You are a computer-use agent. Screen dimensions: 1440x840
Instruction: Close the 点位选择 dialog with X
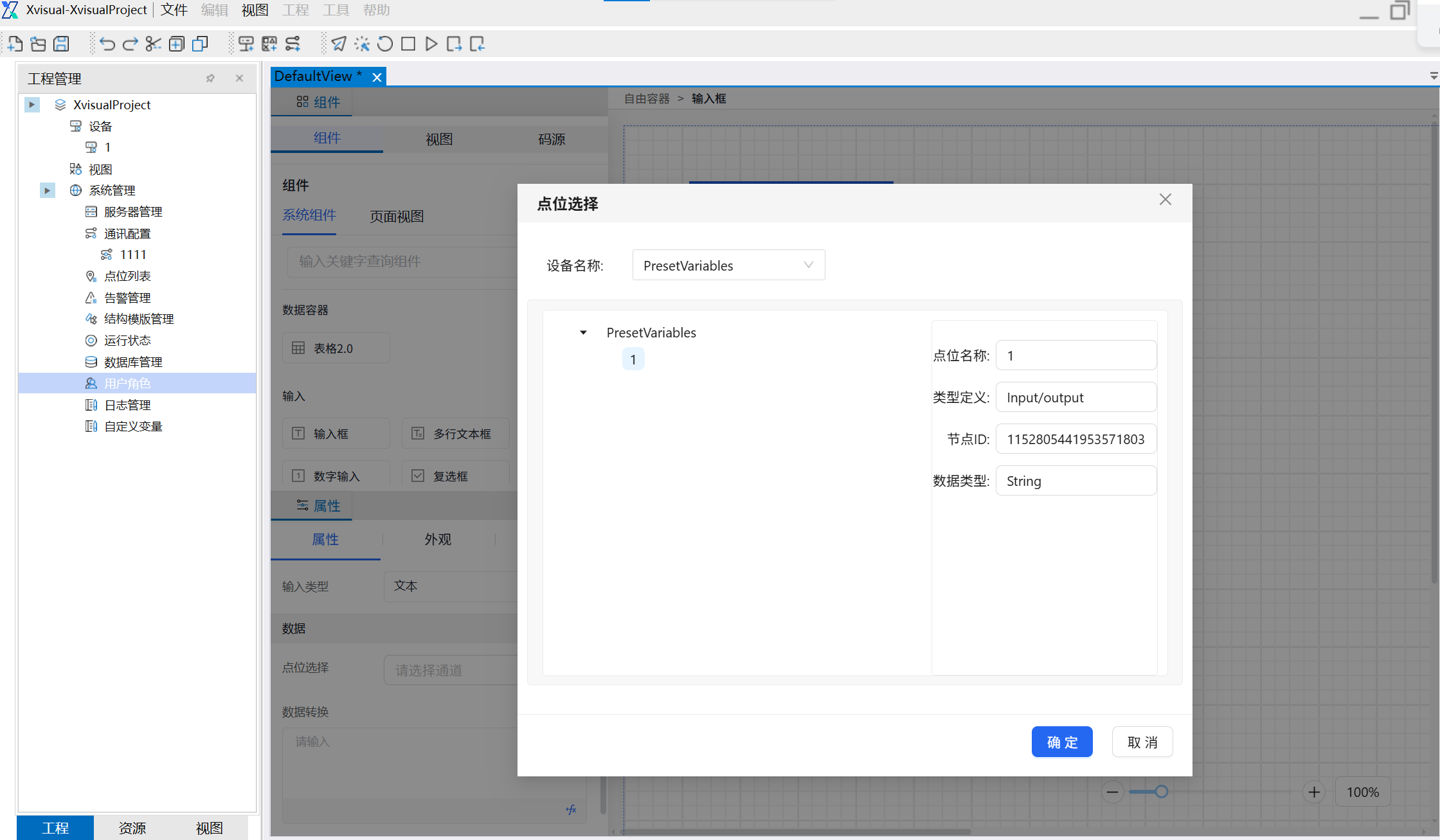[1165, 200]
